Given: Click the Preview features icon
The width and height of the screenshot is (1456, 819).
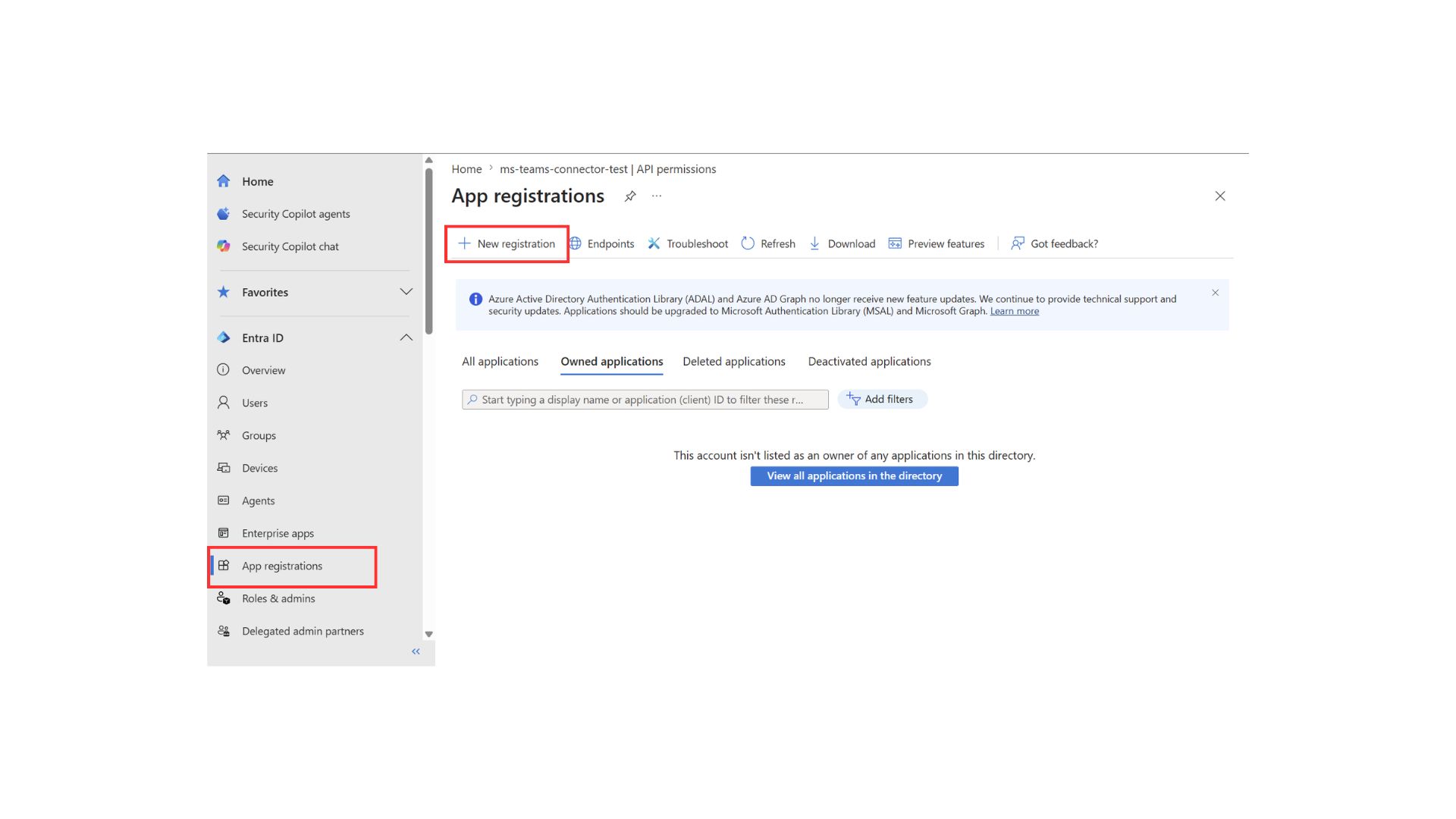Looking at the screenshot, I should click(x=895, y=243).
